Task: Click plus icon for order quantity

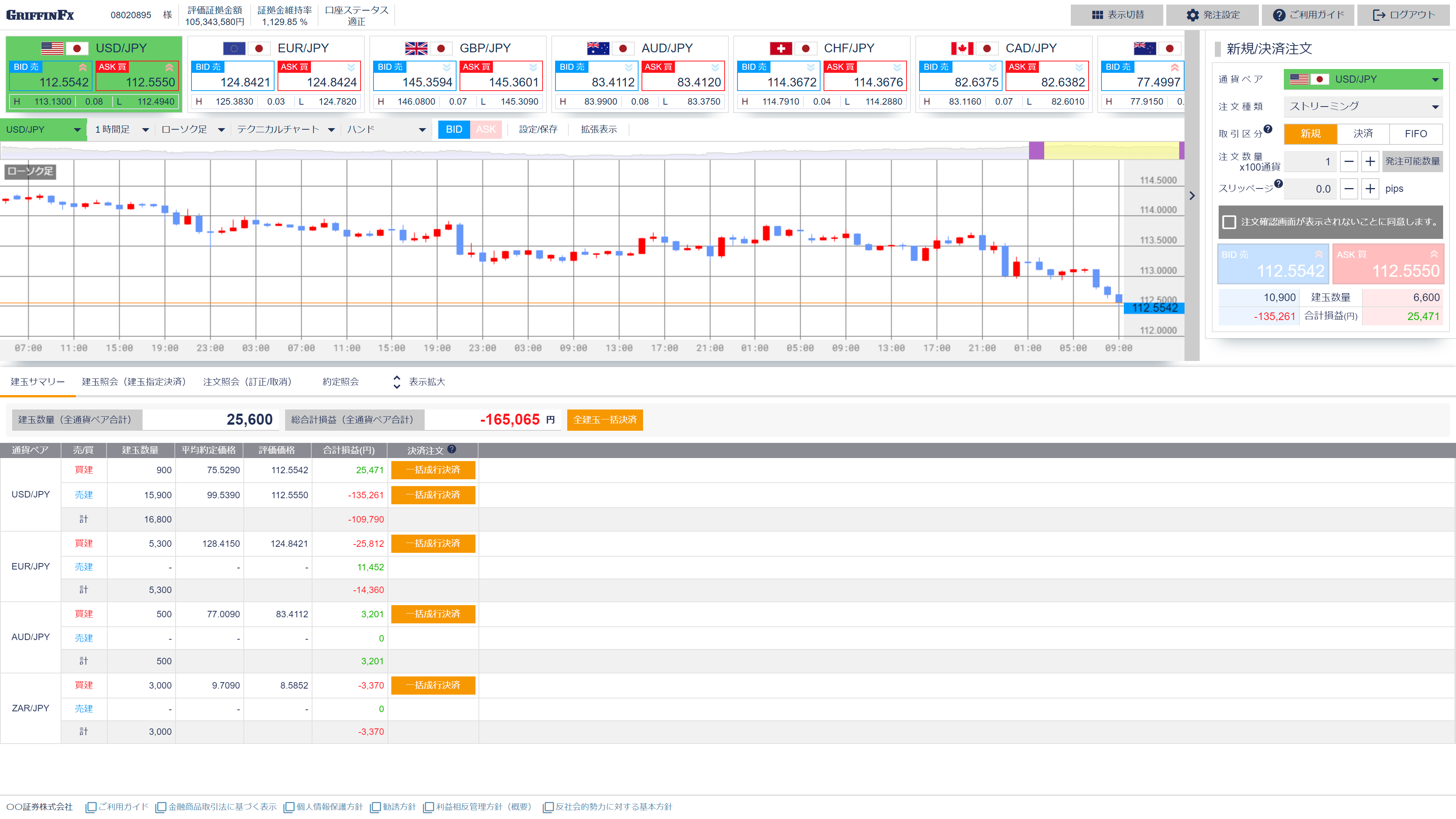Action: point(1370,162)
